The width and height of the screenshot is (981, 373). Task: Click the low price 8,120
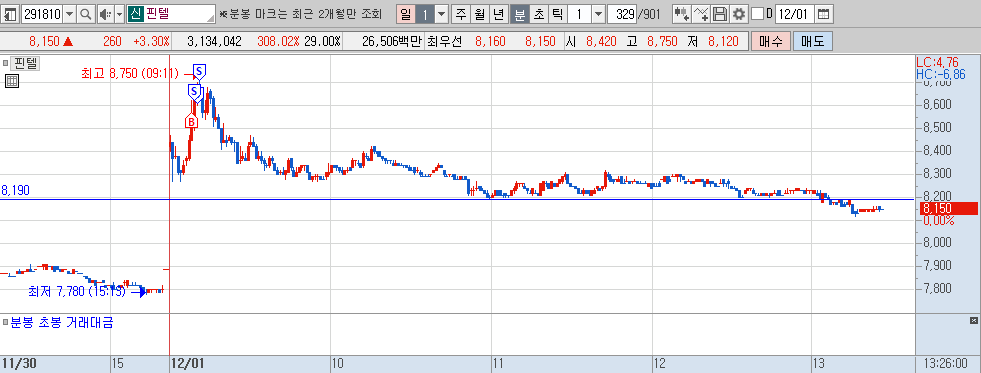click(723, 42)
